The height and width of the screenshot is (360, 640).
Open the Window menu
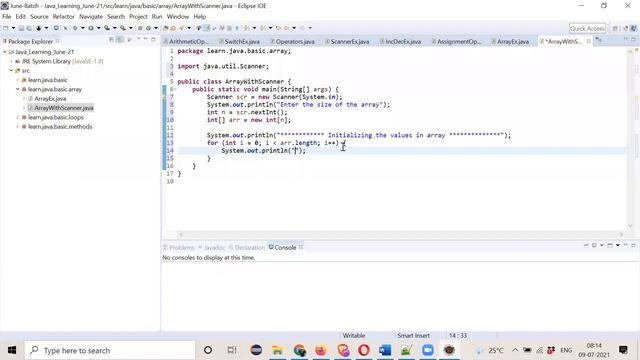point(178,16)
